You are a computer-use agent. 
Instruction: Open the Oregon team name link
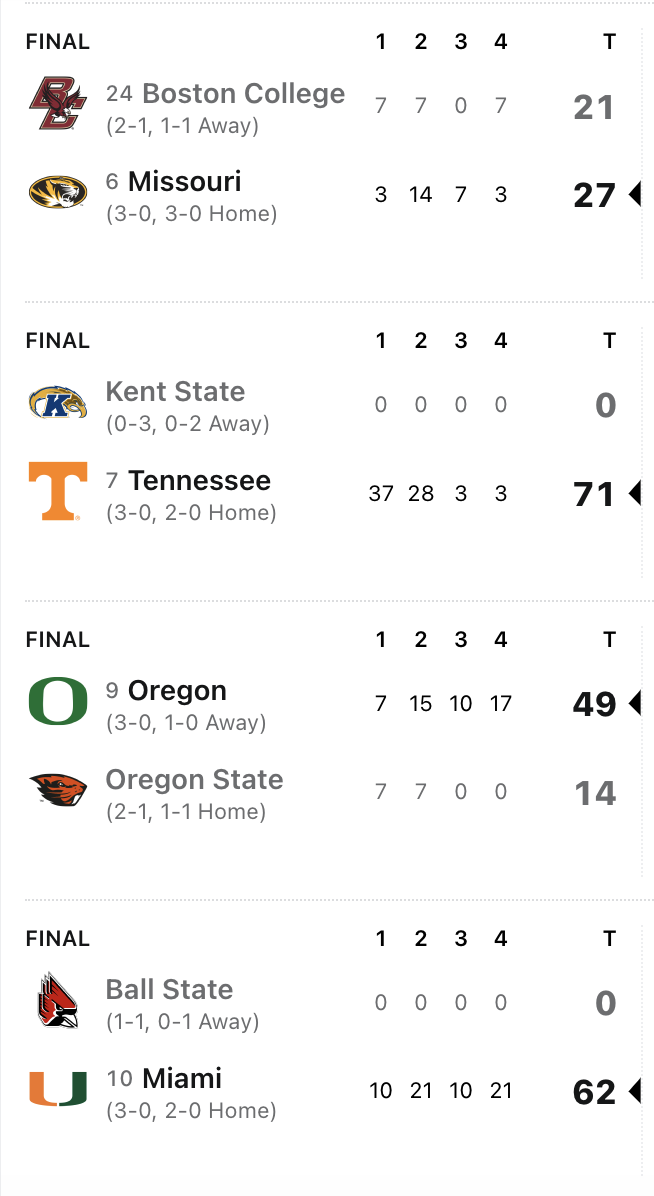(x=177, y=691)
